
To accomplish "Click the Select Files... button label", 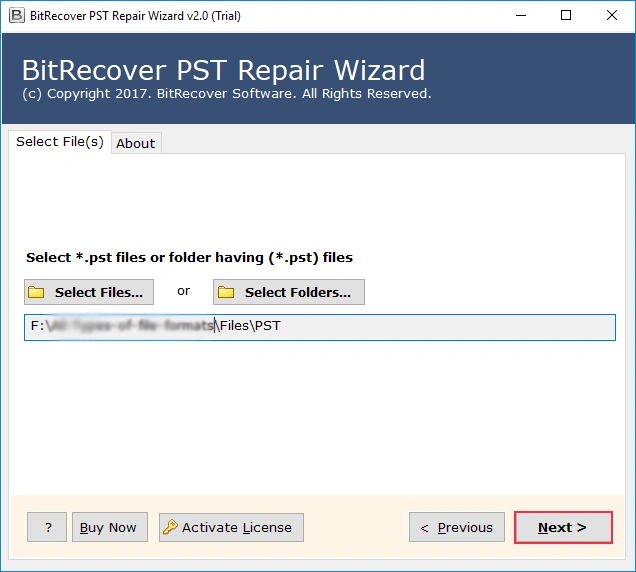I will tap(99, 292).
